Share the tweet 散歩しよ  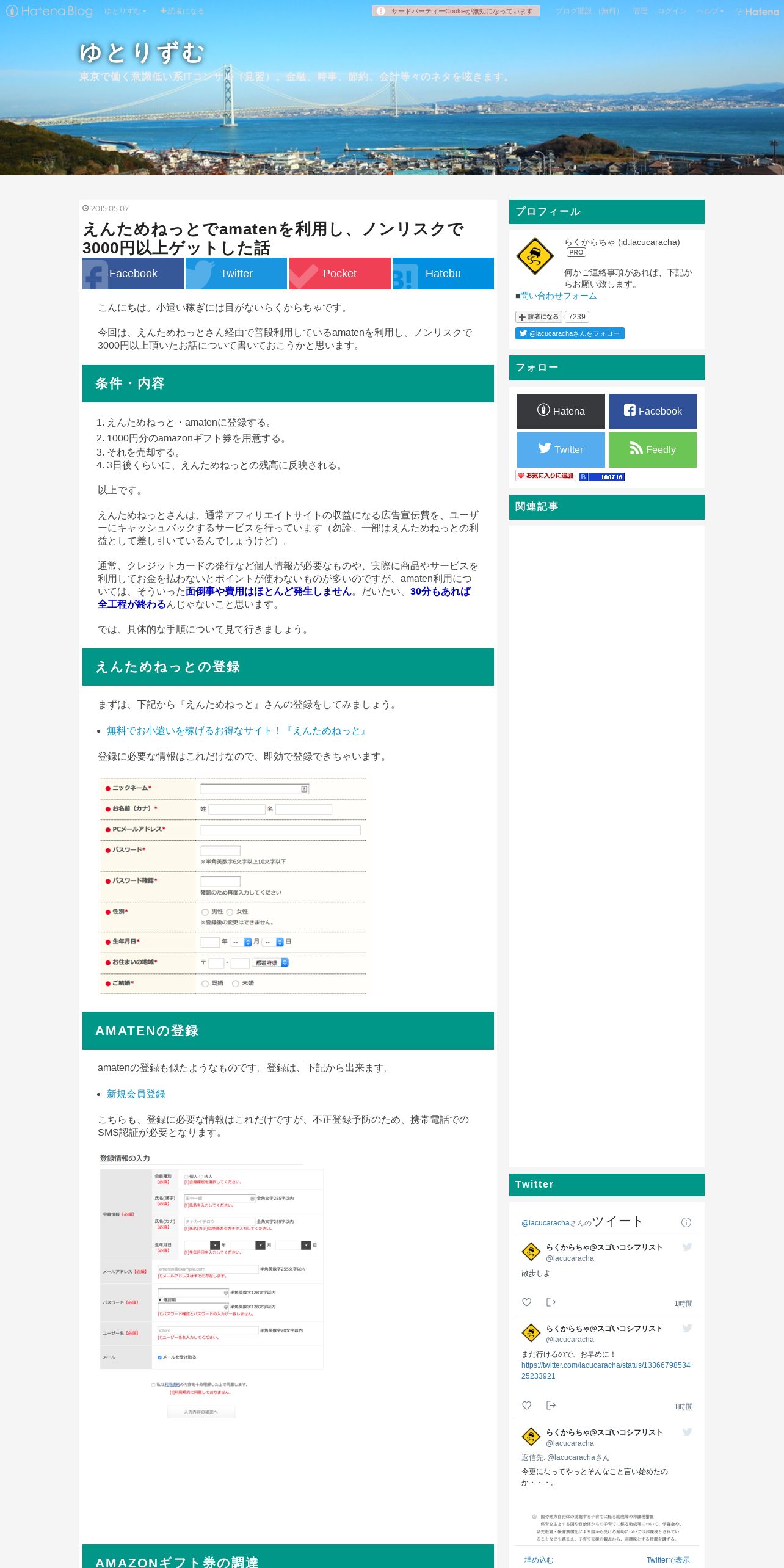[x=551, y=1302]
